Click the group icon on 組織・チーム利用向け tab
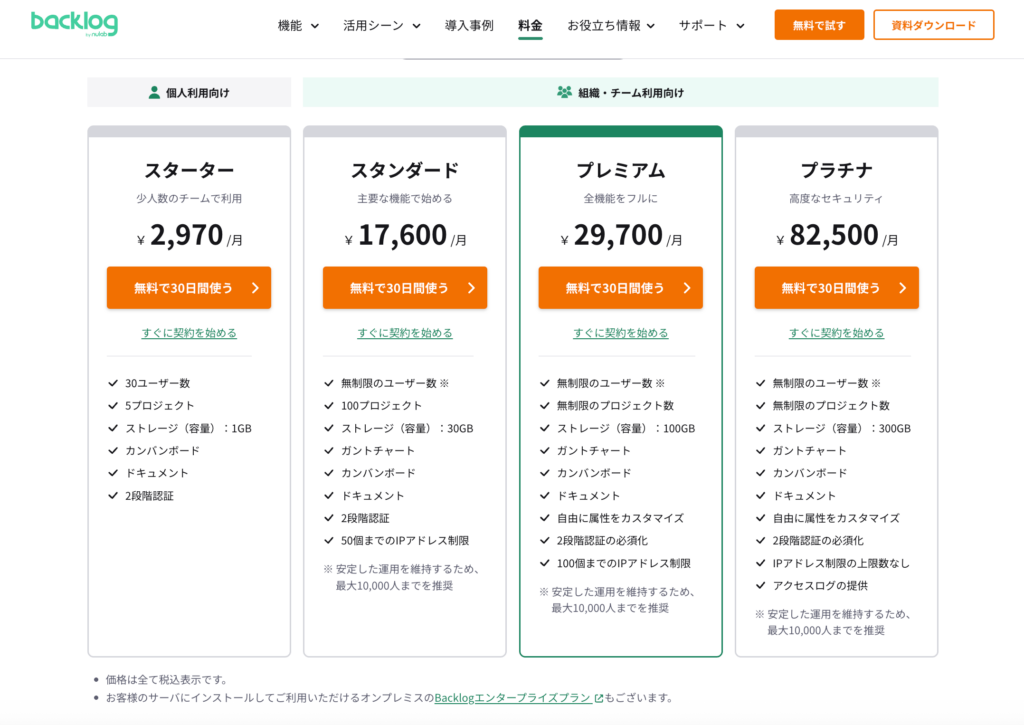The image size is (1024, 725). coord(565,93)
